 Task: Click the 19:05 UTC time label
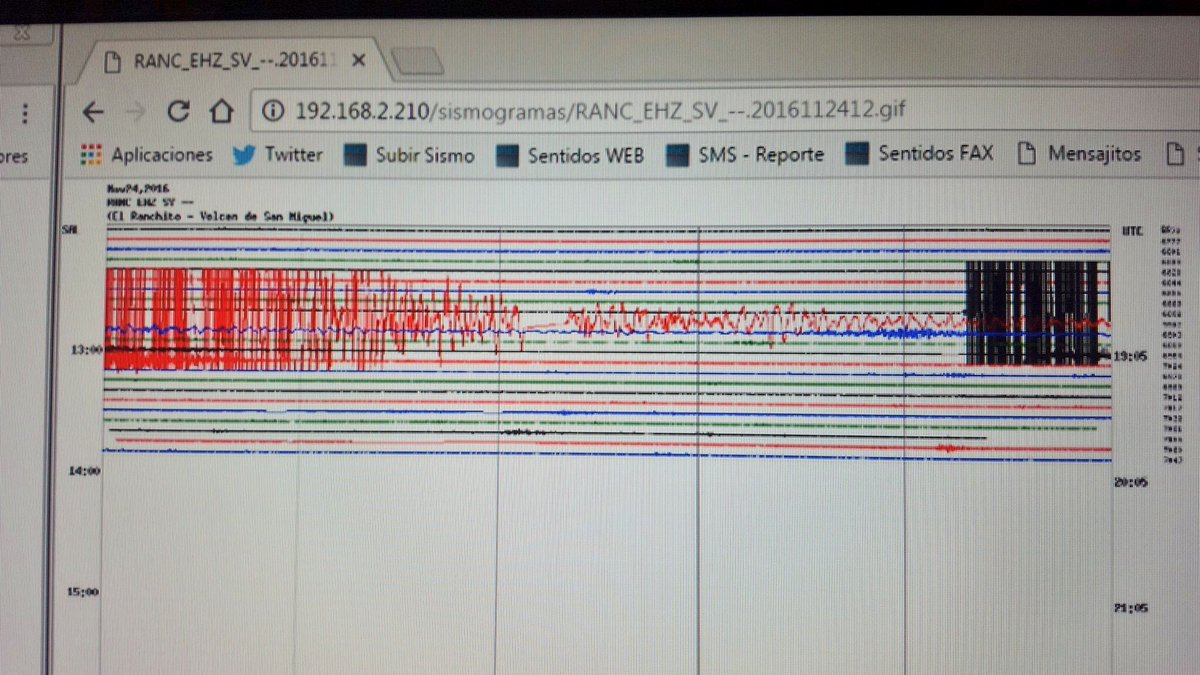click(x=1131, y=354)
